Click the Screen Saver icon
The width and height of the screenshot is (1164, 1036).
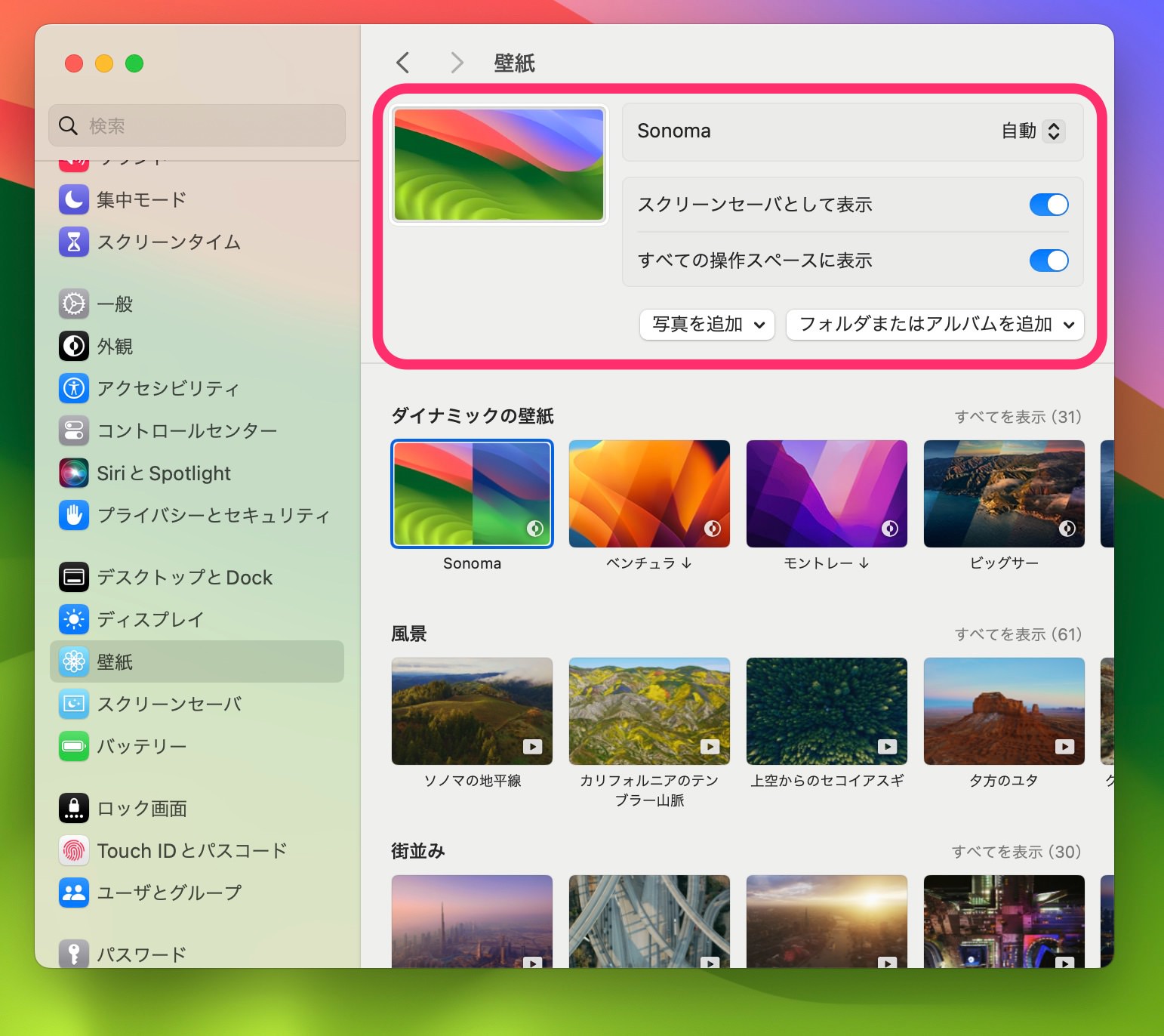tap(74, 704)
